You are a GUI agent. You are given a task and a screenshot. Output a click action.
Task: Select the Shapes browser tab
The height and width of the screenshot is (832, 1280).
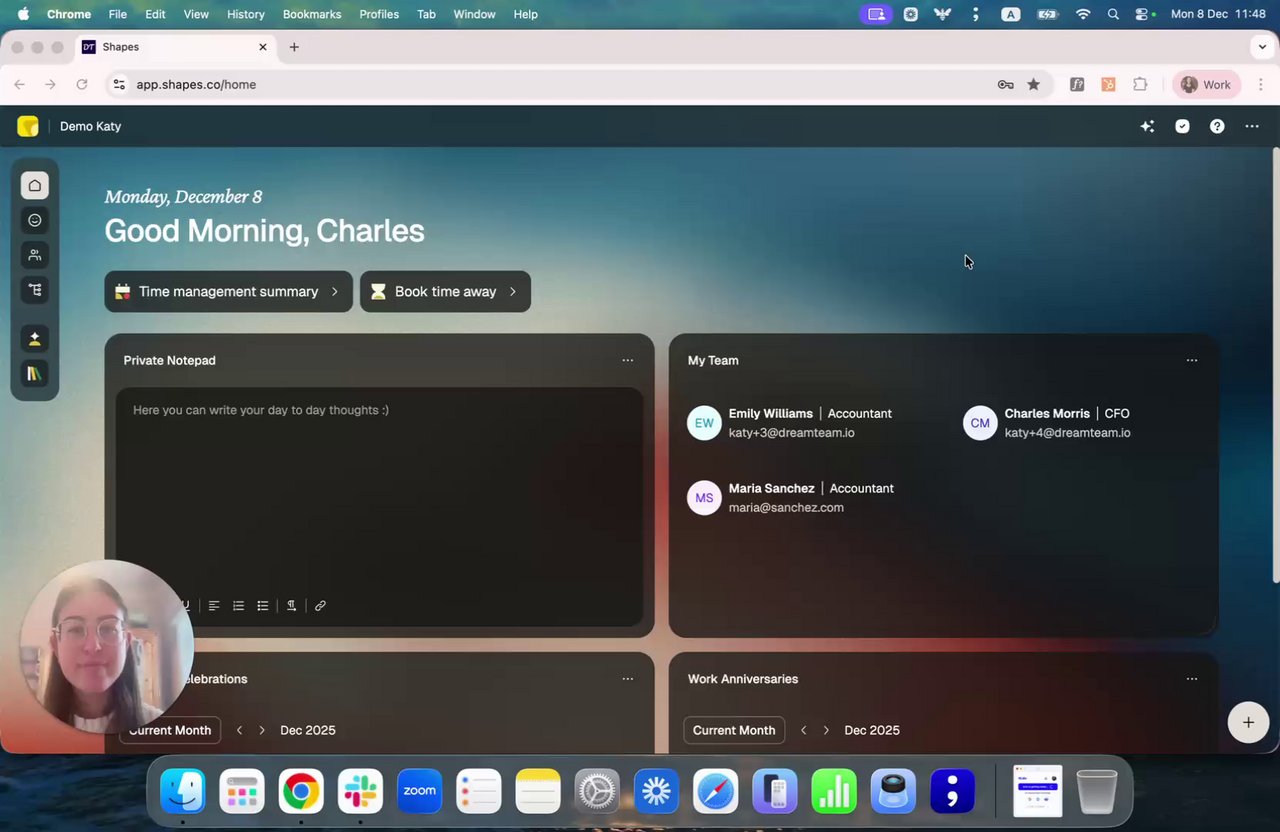coord(175,47)
